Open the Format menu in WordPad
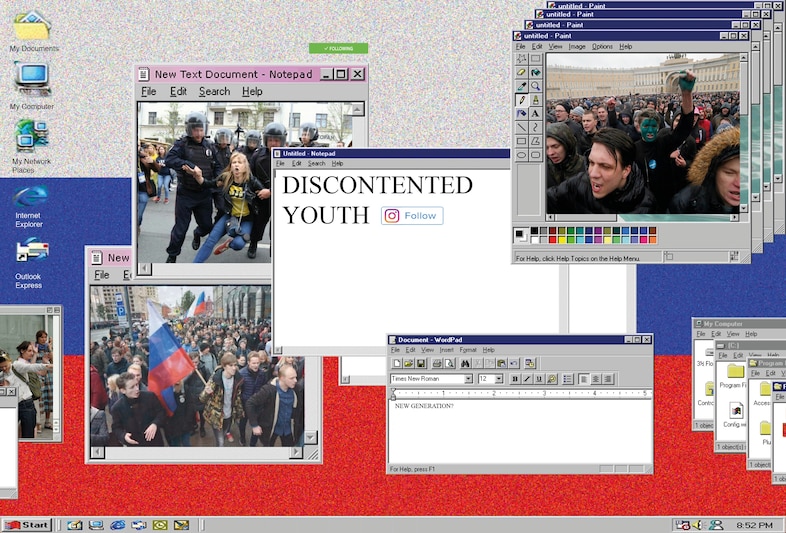Image resolution: width=786 pixels, height=533 pixels. pyautogui.click(x=468, y=350)
